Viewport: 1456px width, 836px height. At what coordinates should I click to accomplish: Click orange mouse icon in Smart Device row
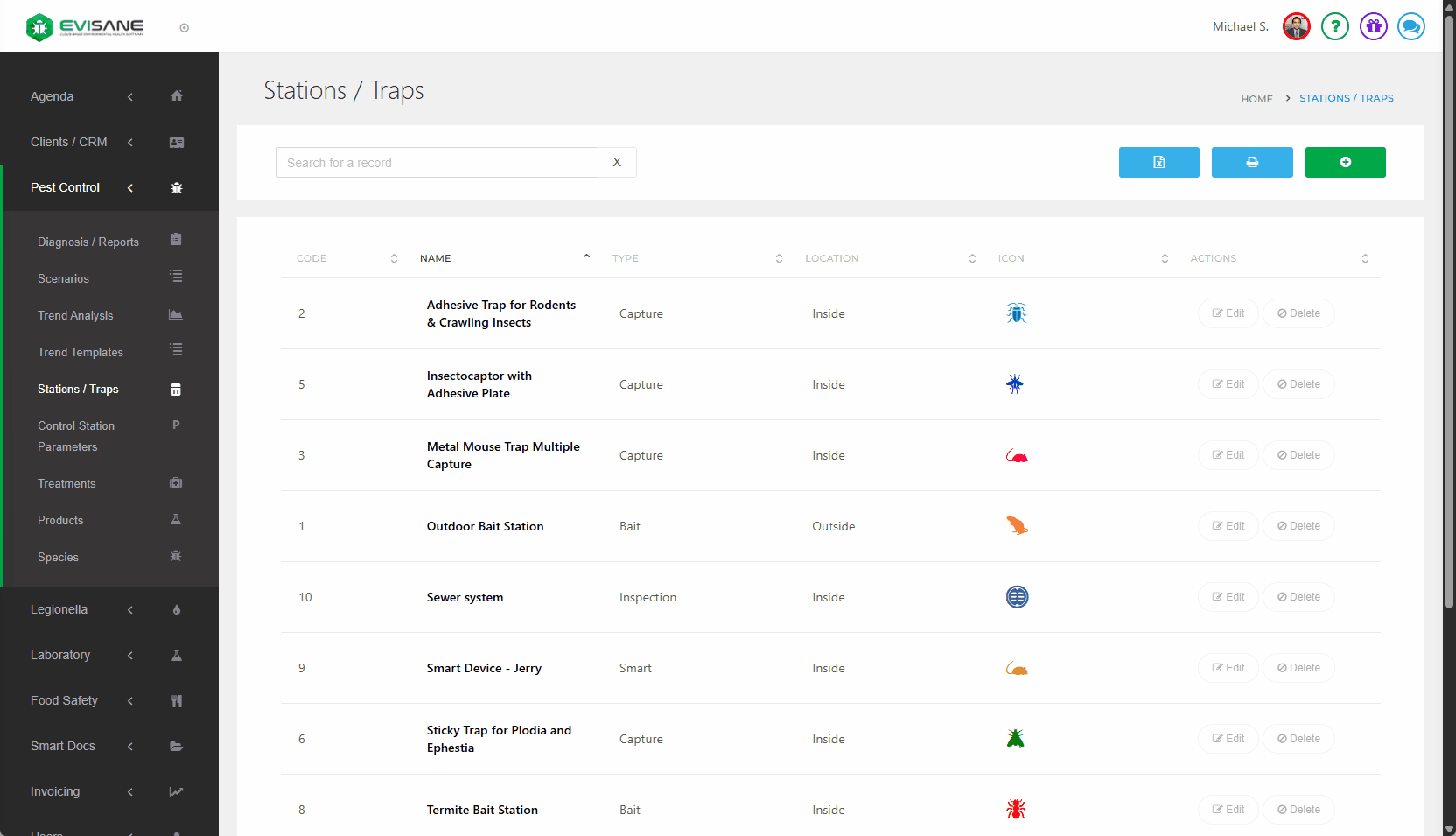1017,669
